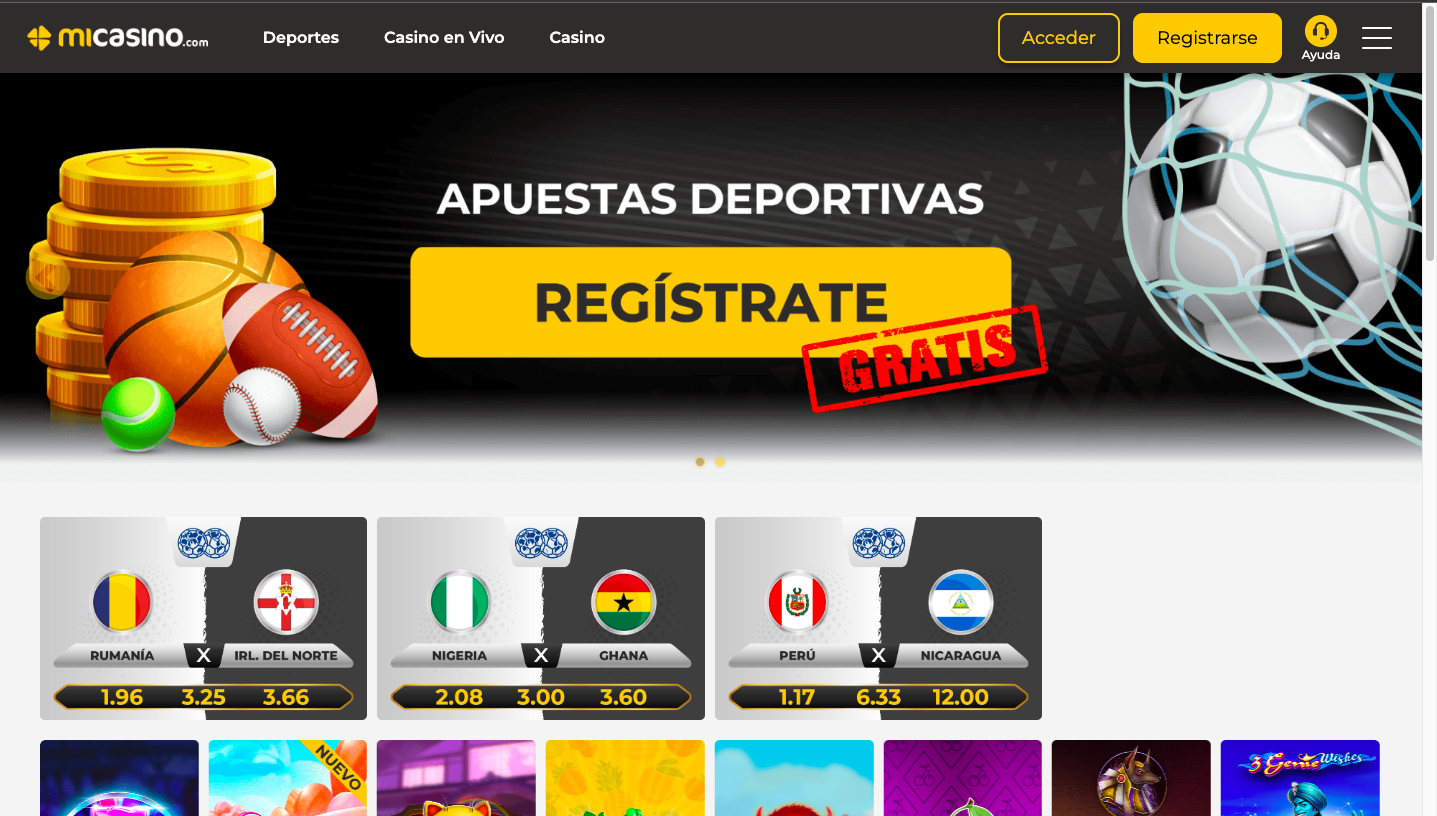Screen dimensions: 1437x816
Task: Open the Casino en Vivo menu
Action: point(444,37)
